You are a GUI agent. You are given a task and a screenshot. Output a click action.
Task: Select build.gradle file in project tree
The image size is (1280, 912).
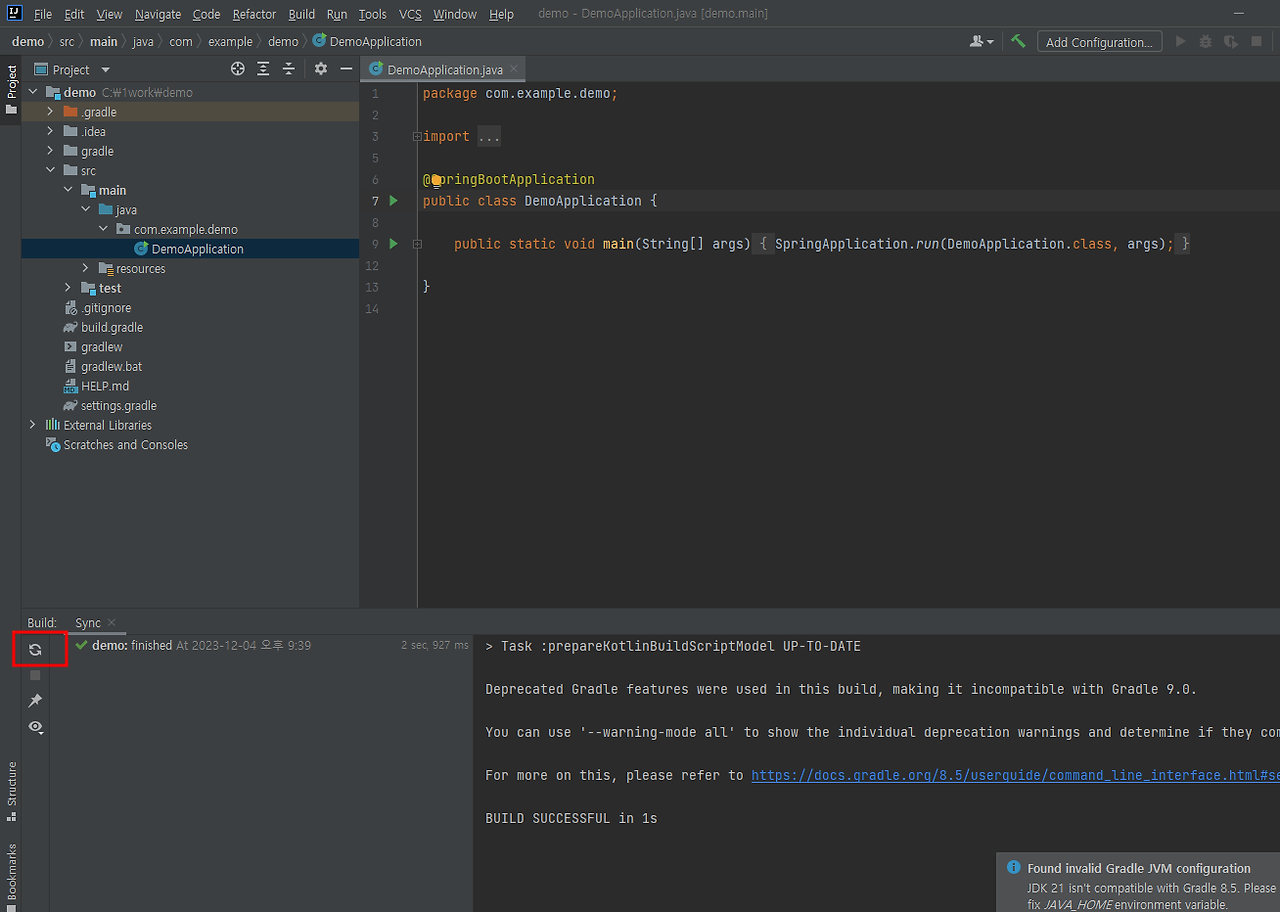coord(111,327)
